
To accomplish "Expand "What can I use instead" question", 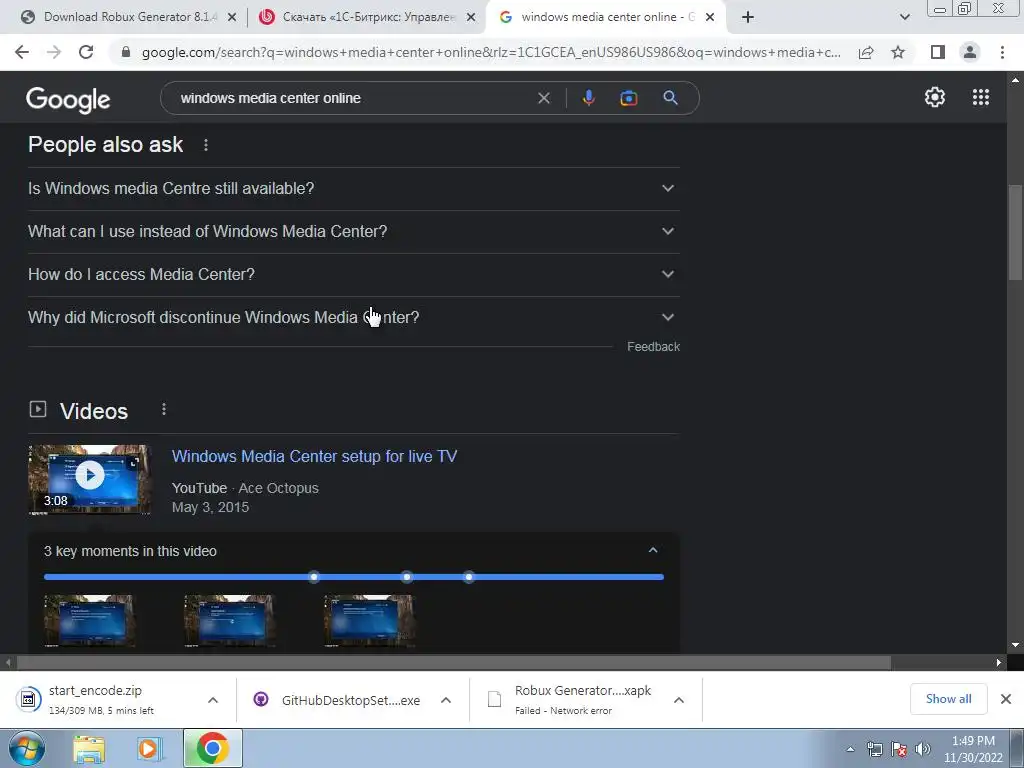I will 353,232.
